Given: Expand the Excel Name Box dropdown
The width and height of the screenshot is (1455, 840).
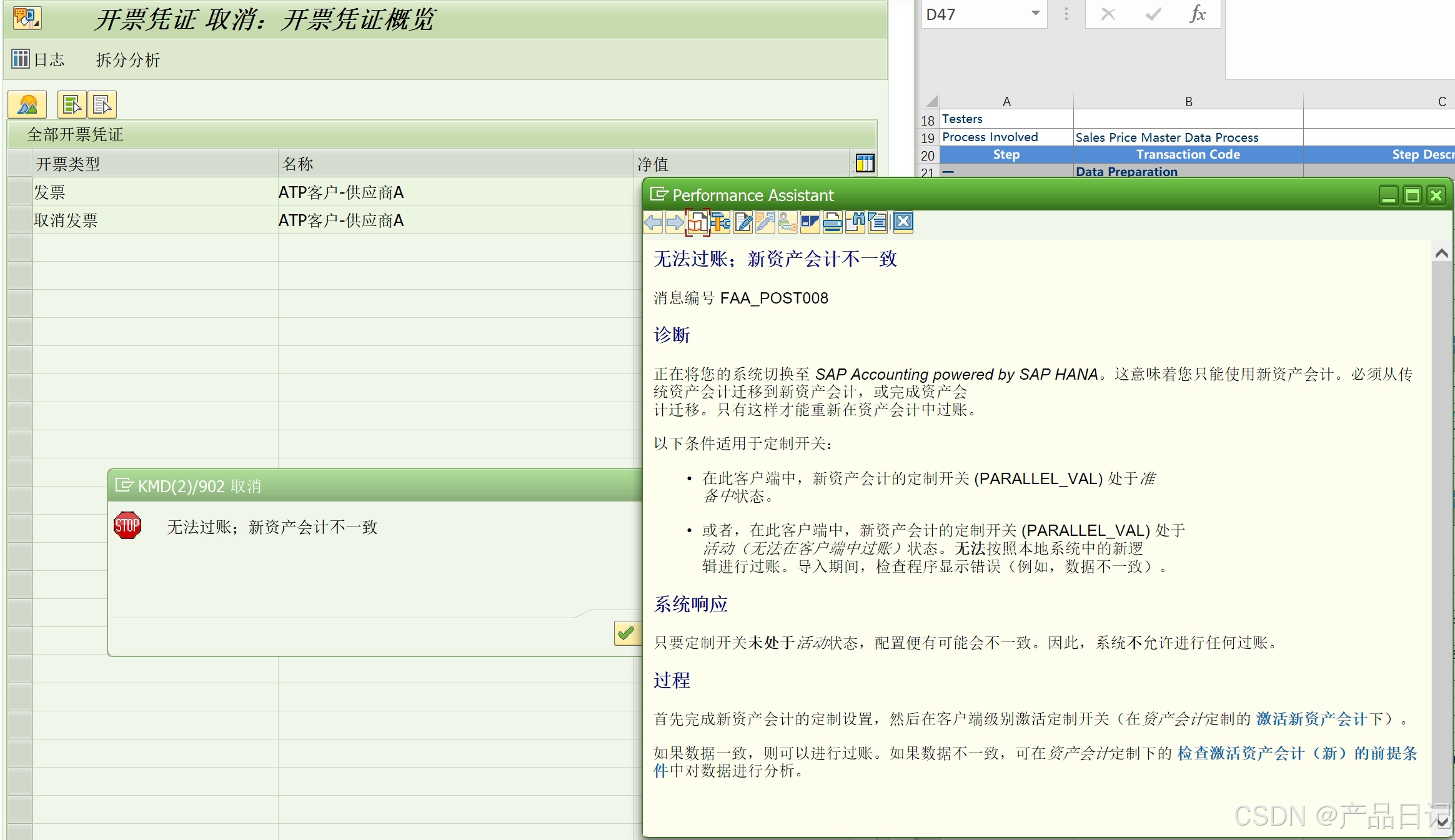Looking at the screenshot, I should tap(1035, 14).
